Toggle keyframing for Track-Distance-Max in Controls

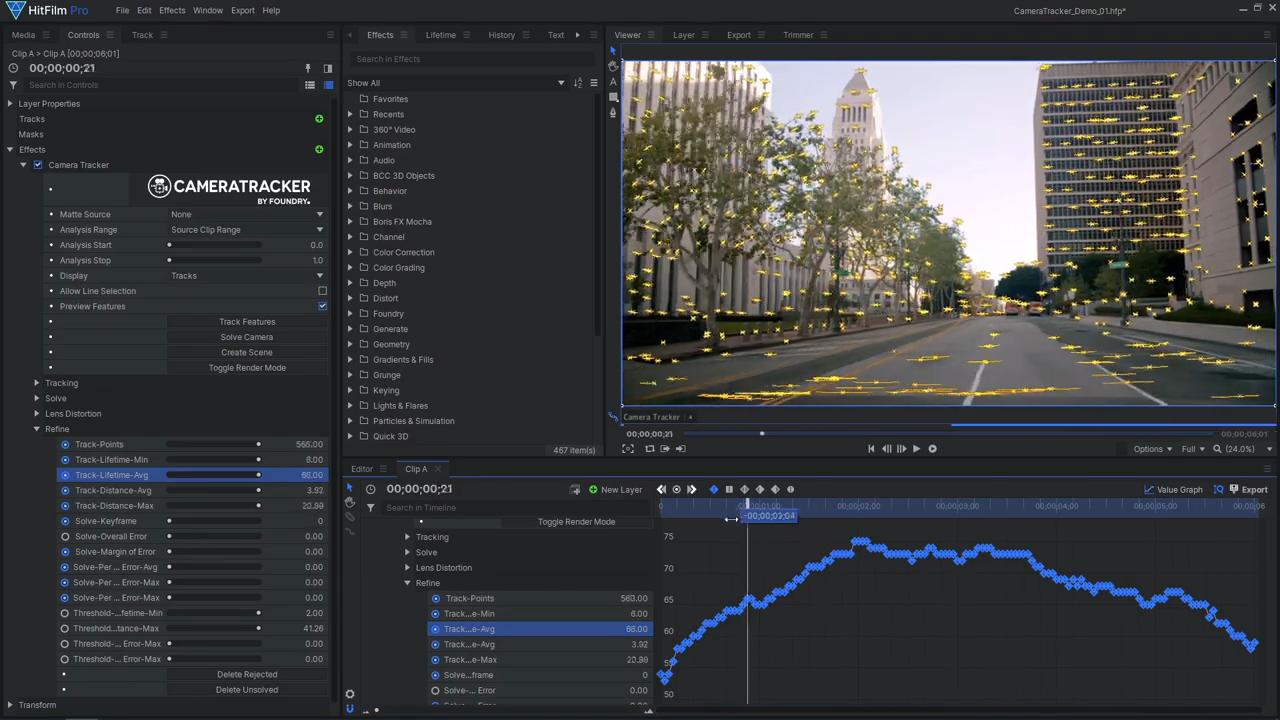tap(65, 506)
